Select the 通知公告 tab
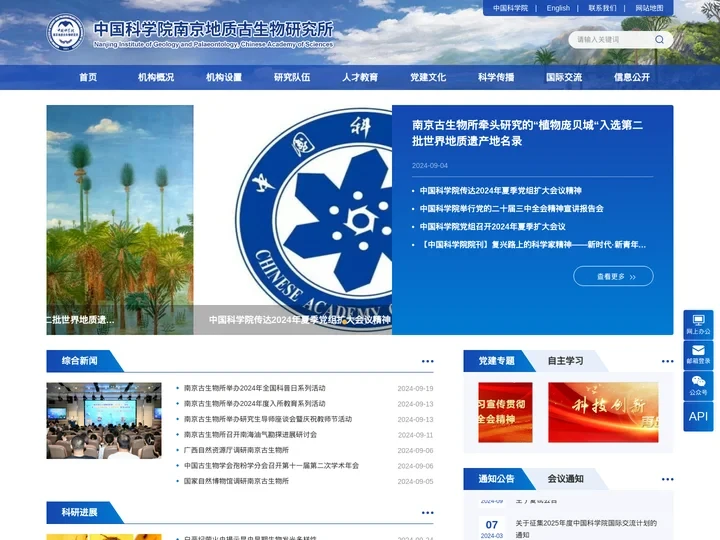 pos(496,479)
